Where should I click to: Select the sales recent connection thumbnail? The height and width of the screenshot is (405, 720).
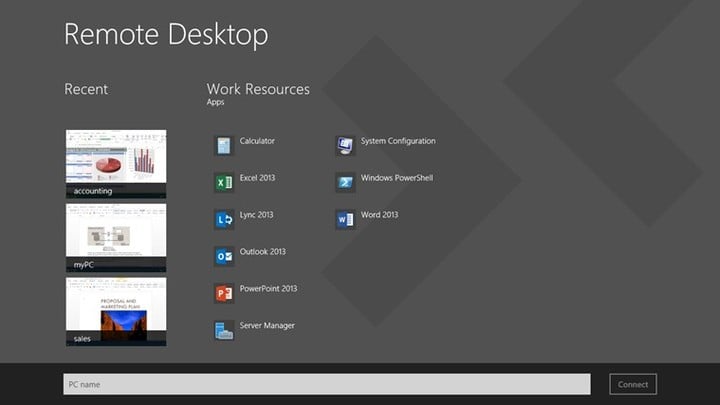tap(116, 311)
